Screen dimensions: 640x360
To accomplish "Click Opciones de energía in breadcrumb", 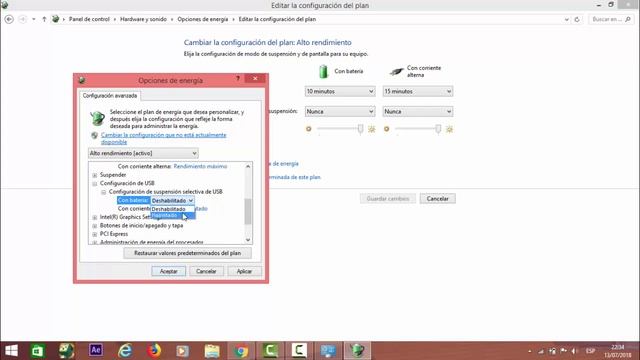I will click(x=202, y=19).
